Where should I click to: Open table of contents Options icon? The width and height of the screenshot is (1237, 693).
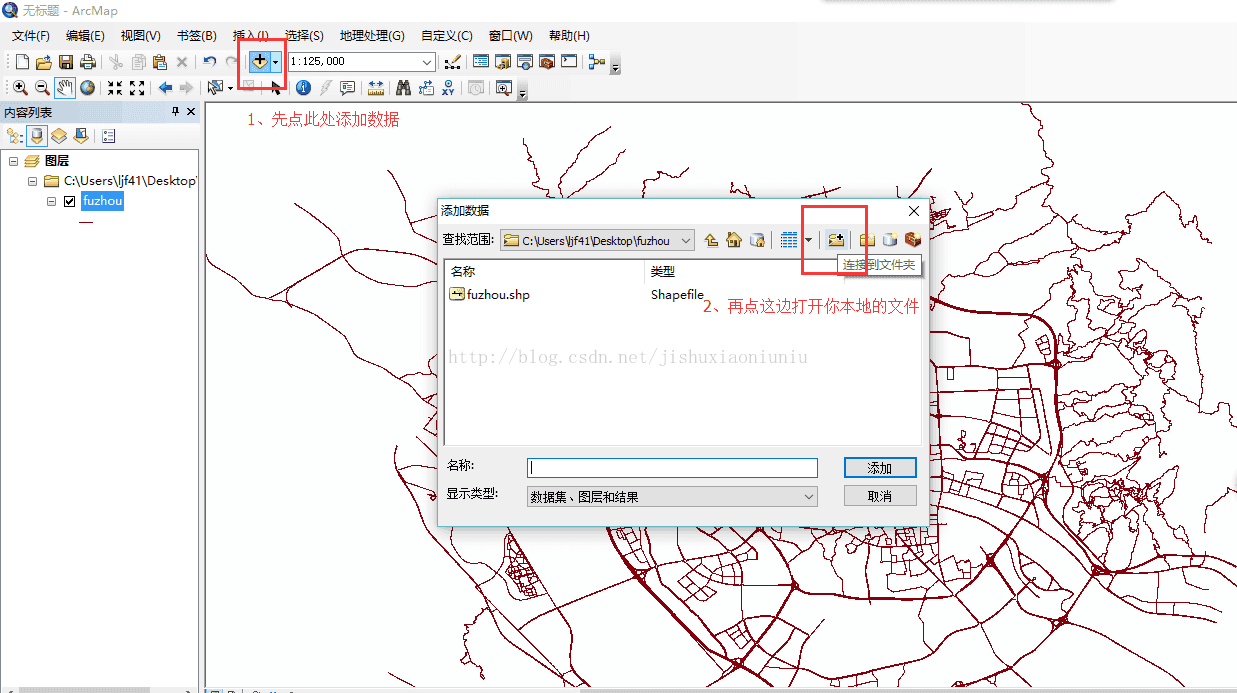point(108,136)
